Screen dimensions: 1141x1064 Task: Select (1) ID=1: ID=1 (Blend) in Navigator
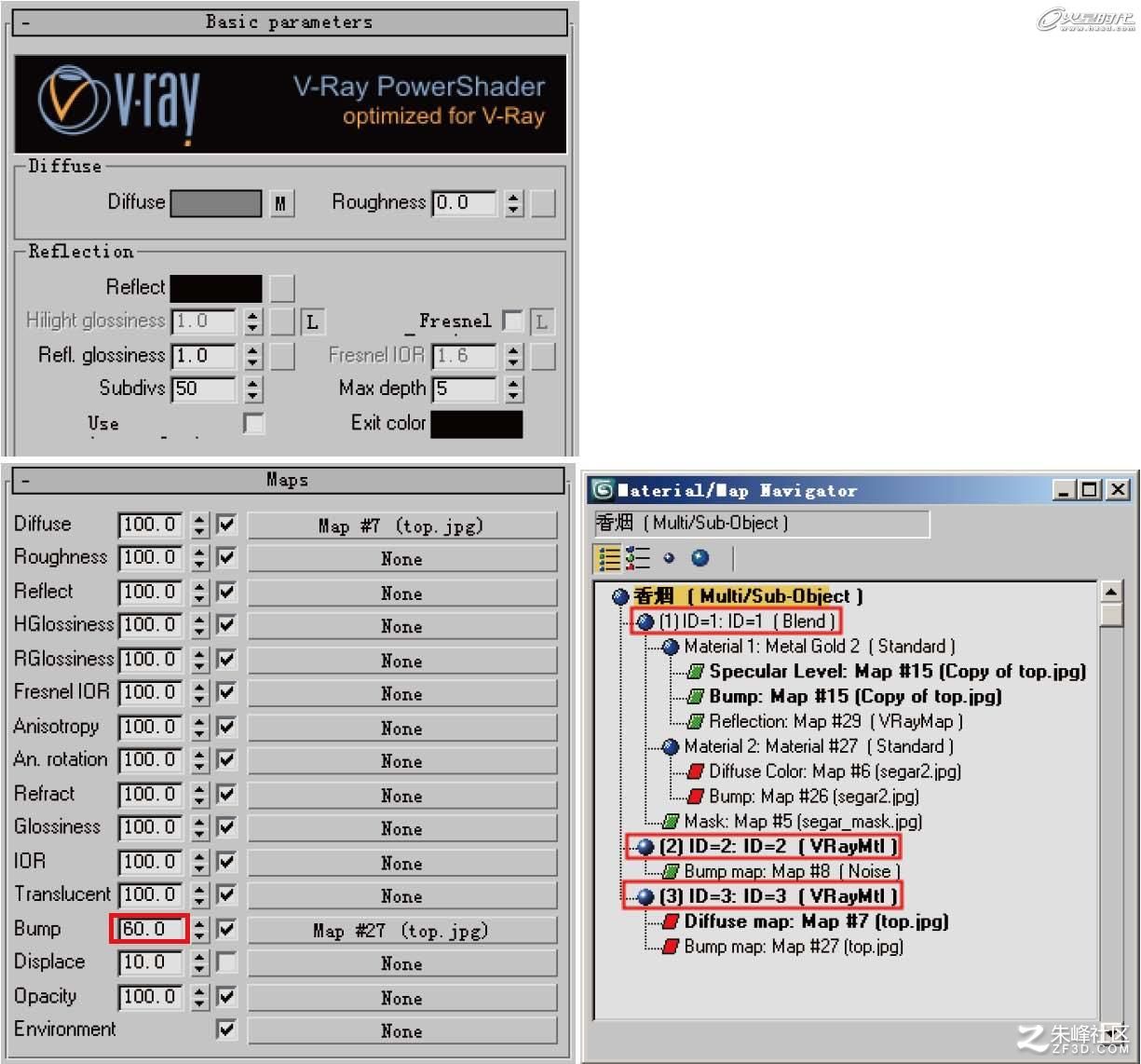(x=745, y=621)
